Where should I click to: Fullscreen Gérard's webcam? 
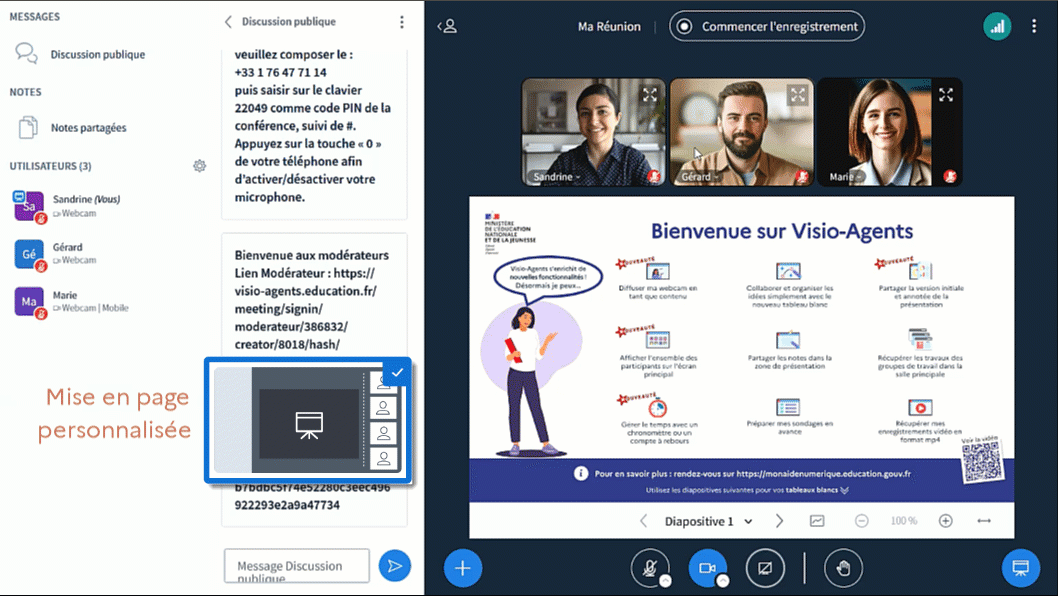click(x=798, y=95)
